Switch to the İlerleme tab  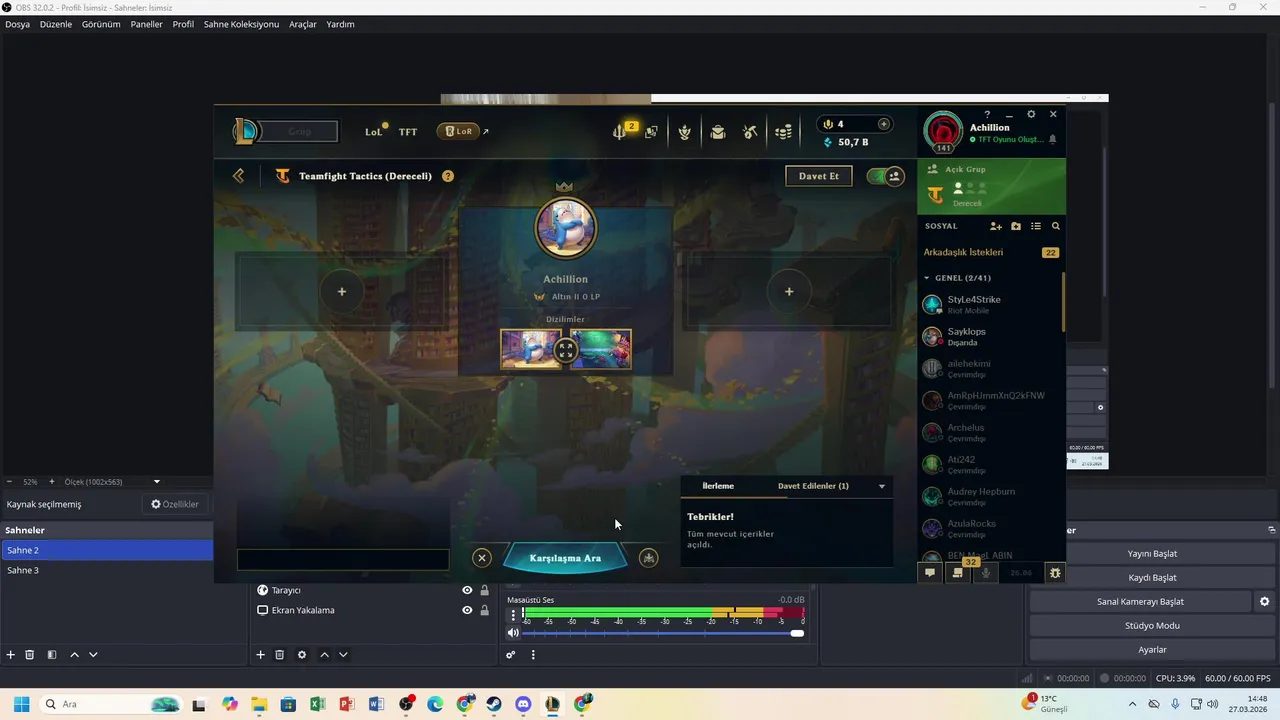718,486
